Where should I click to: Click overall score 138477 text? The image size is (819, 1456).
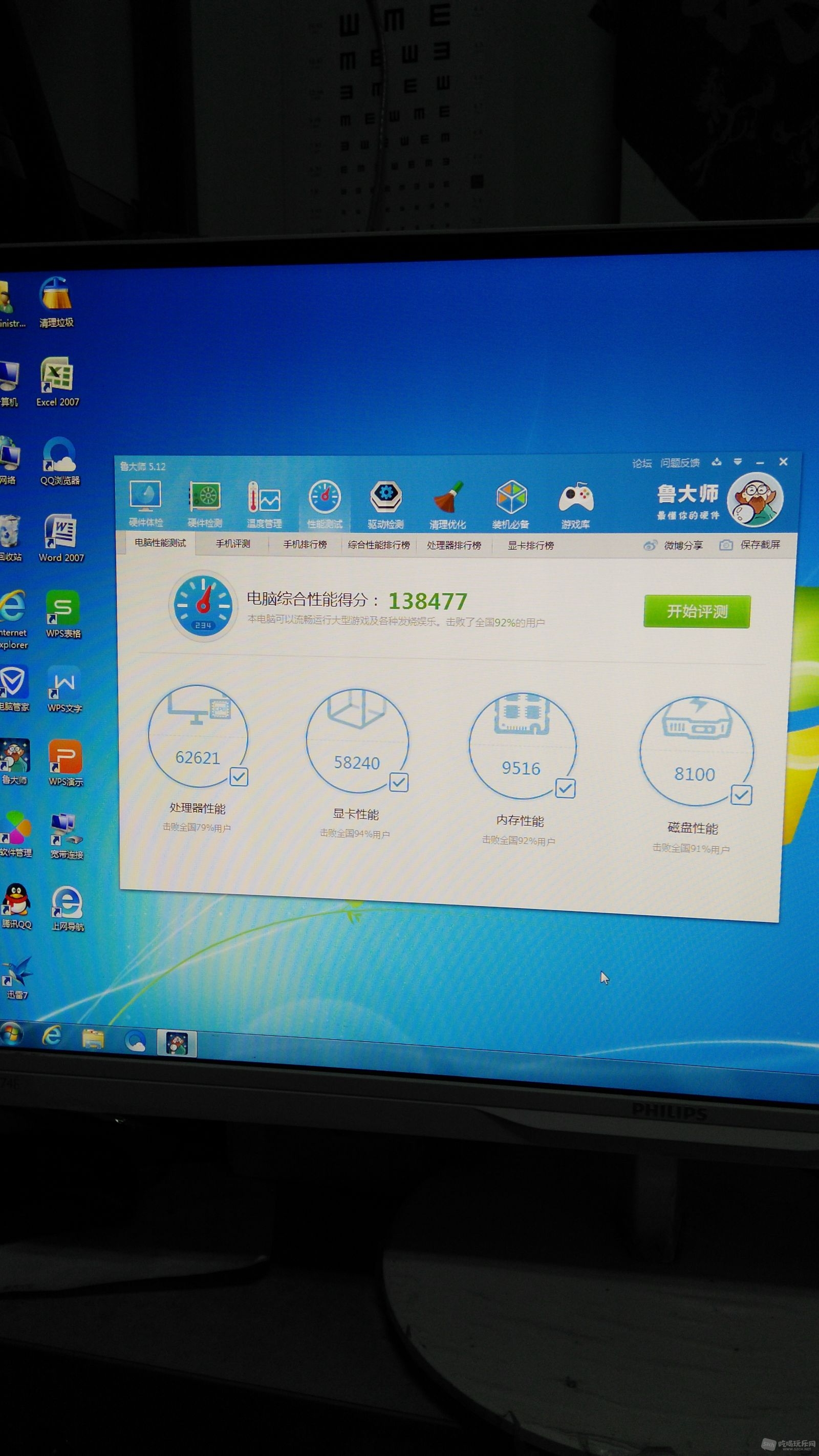tap(427, 601)
